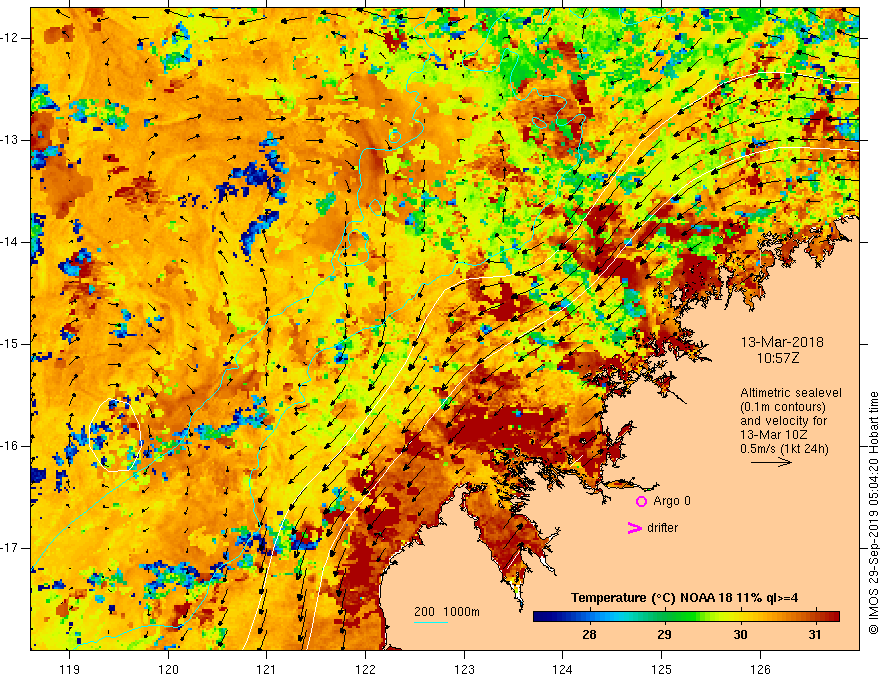Screen dimensions: 880x680
Task: Click the cyan 200m depth contour legend line
Action: tap(431, 623)
